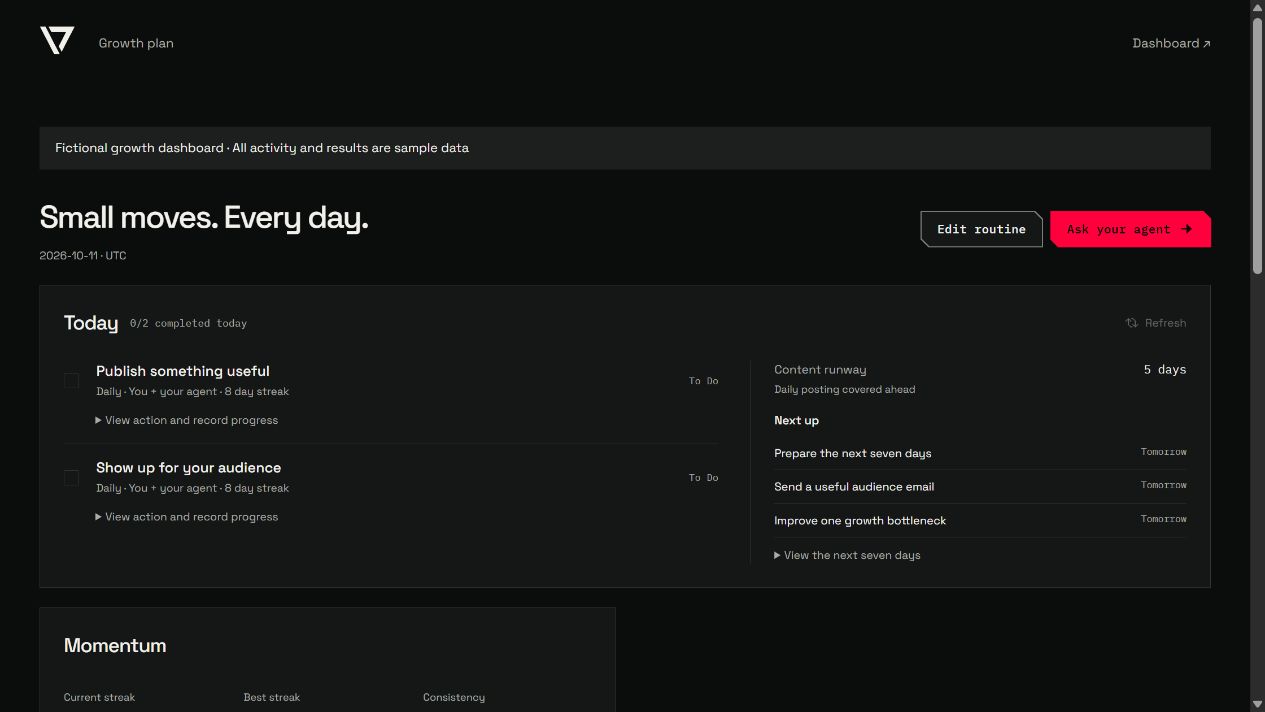Select Send a useful audience email row
This screenshot has width=1265, height=712.
pos(980,487)
